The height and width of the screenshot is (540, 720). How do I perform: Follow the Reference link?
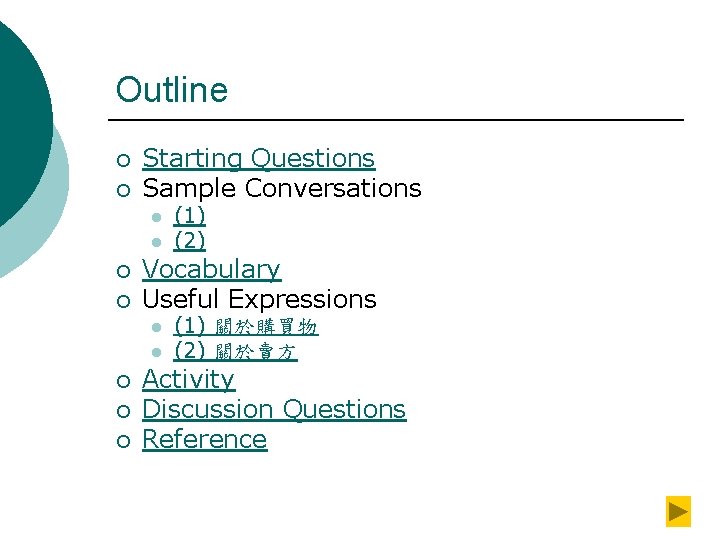coord(204,440)
